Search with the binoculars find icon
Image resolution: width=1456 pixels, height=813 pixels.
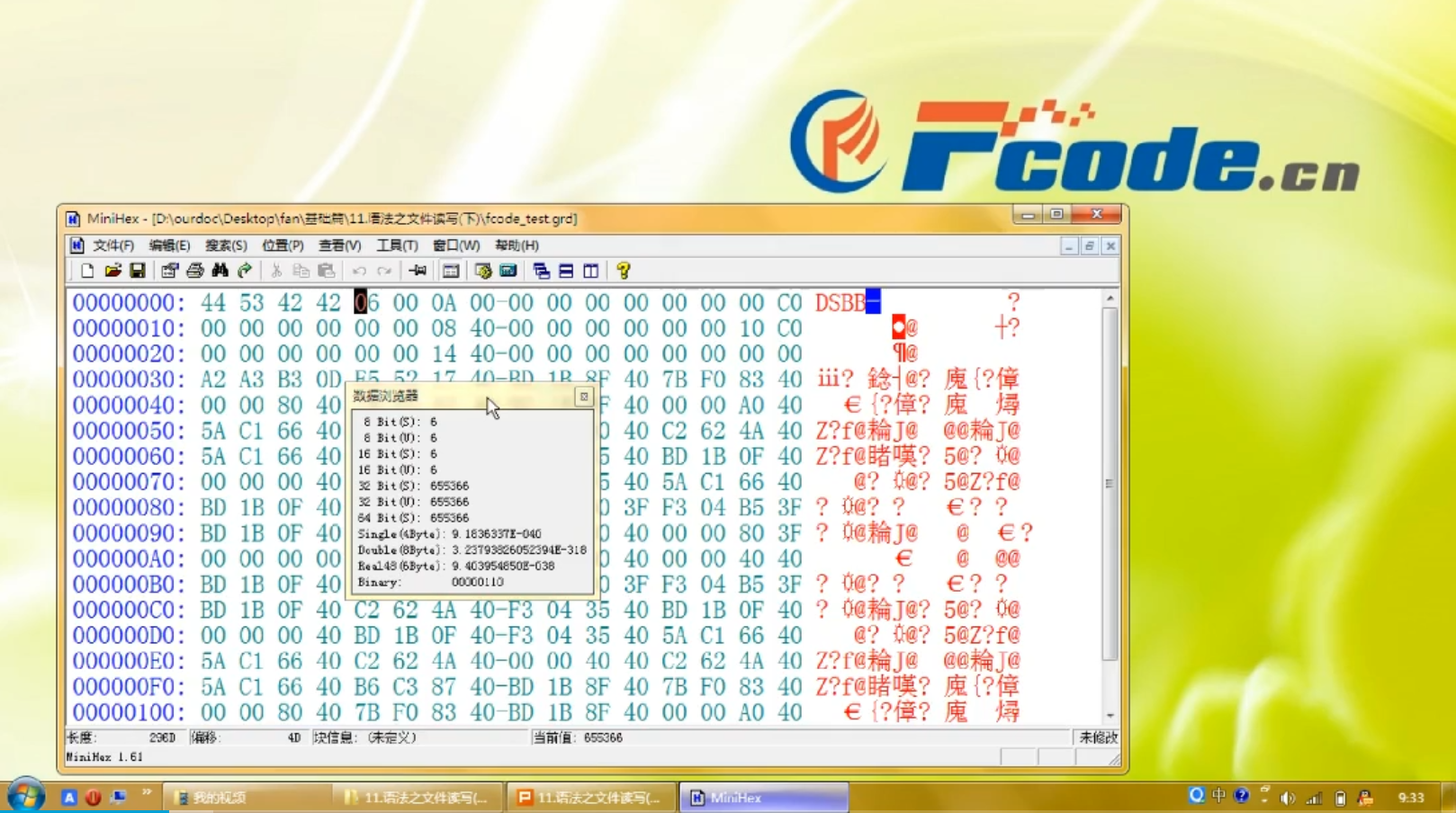pos(220,271)
